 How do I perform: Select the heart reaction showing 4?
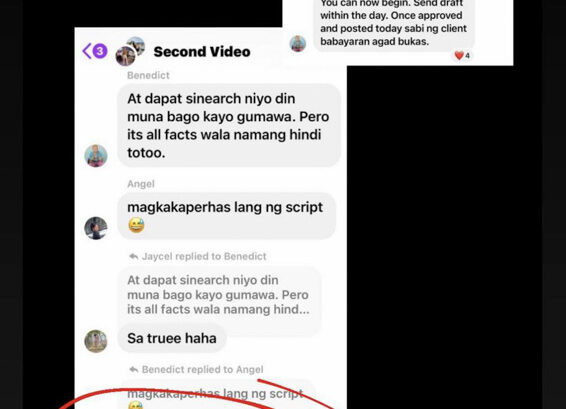[462, 56]
